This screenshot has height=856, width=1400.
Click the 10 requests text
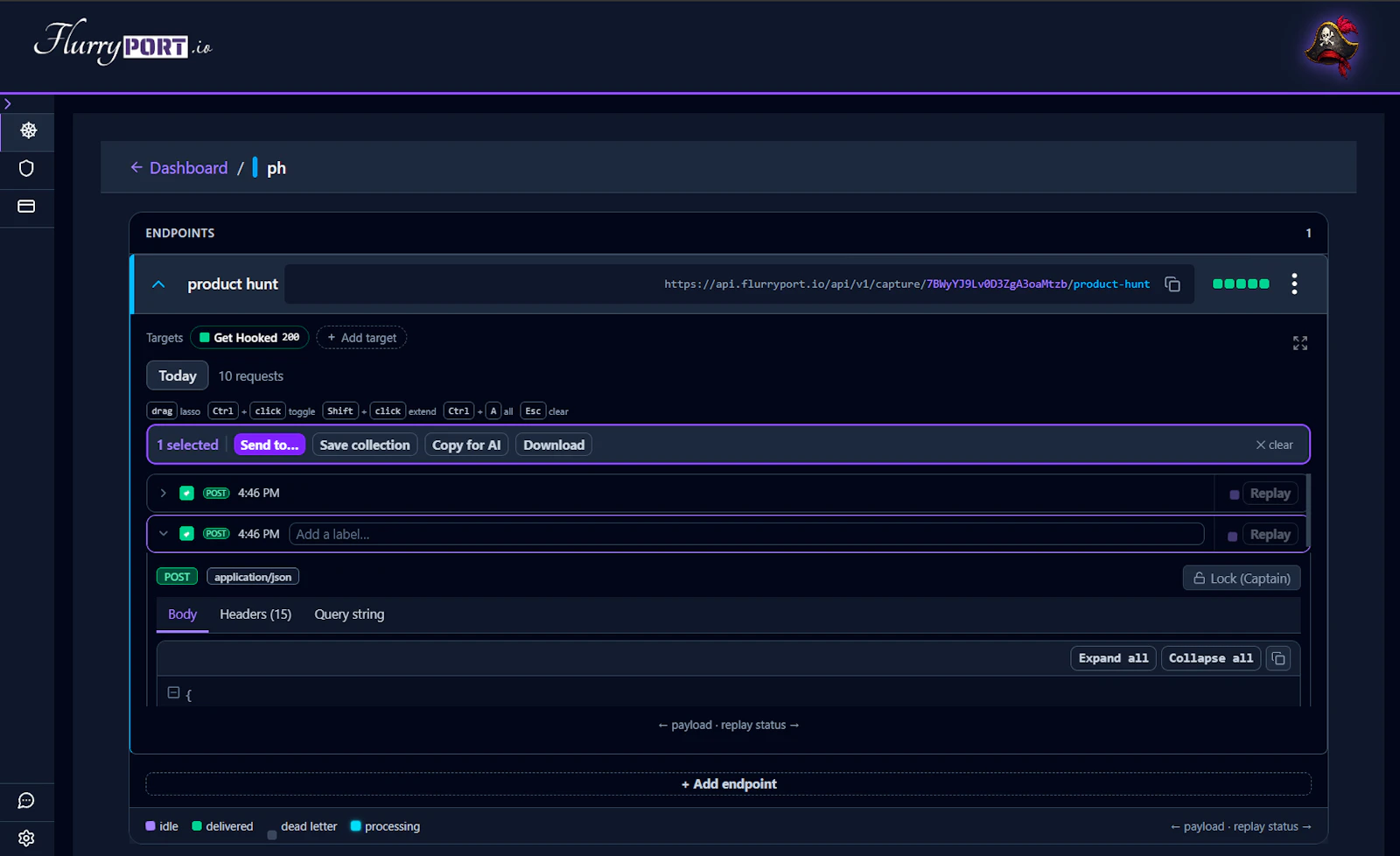[x=251, y=375]
